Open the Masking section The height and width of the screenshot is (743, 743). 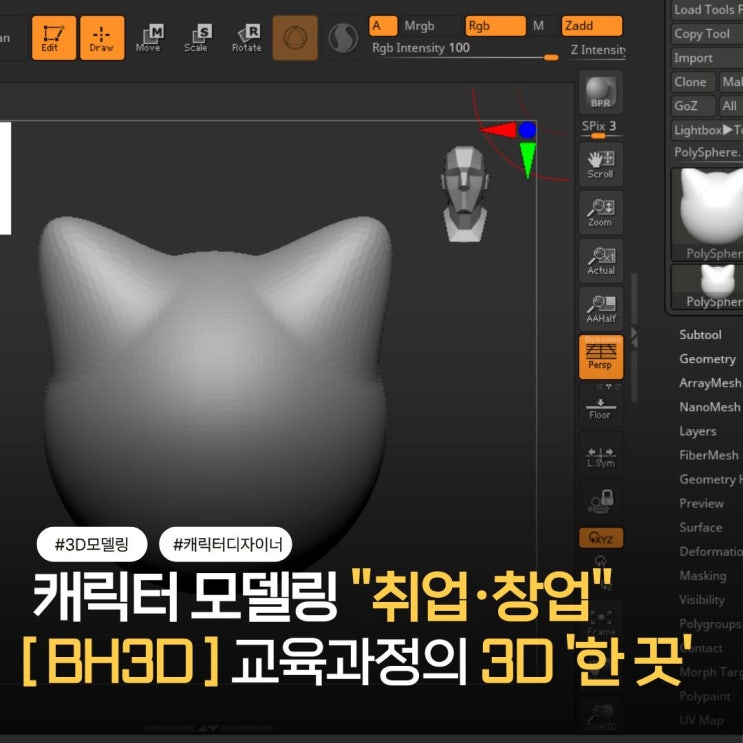click(x=703, y=576)
